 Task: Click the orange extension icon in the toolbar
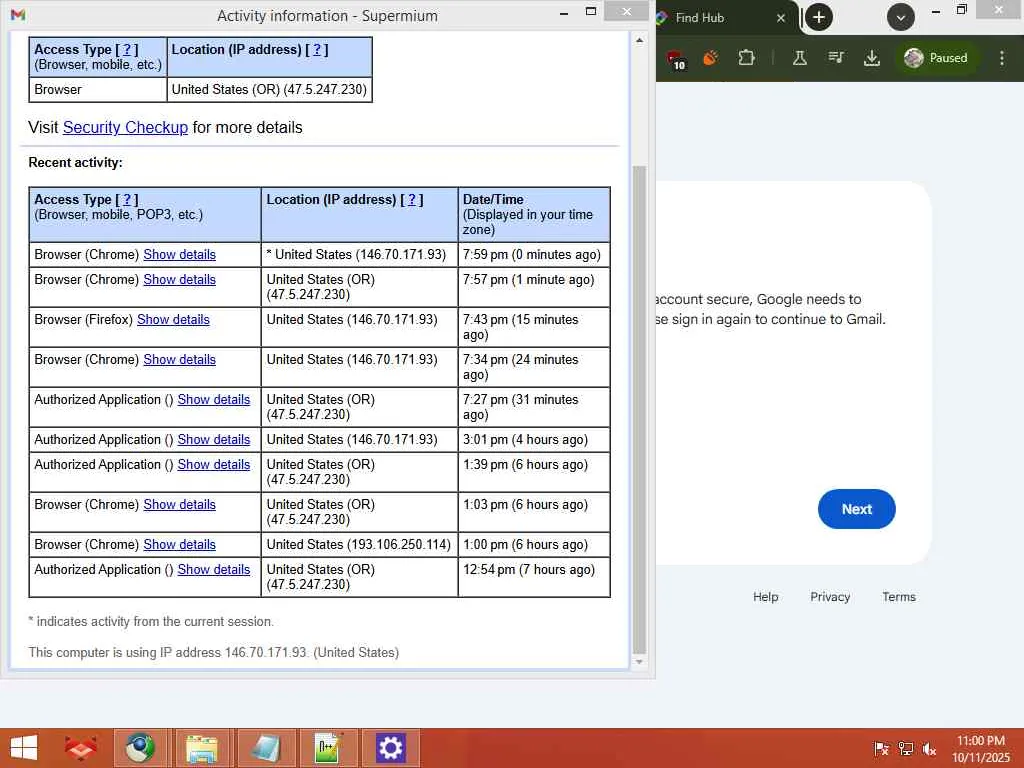(711, 58)
